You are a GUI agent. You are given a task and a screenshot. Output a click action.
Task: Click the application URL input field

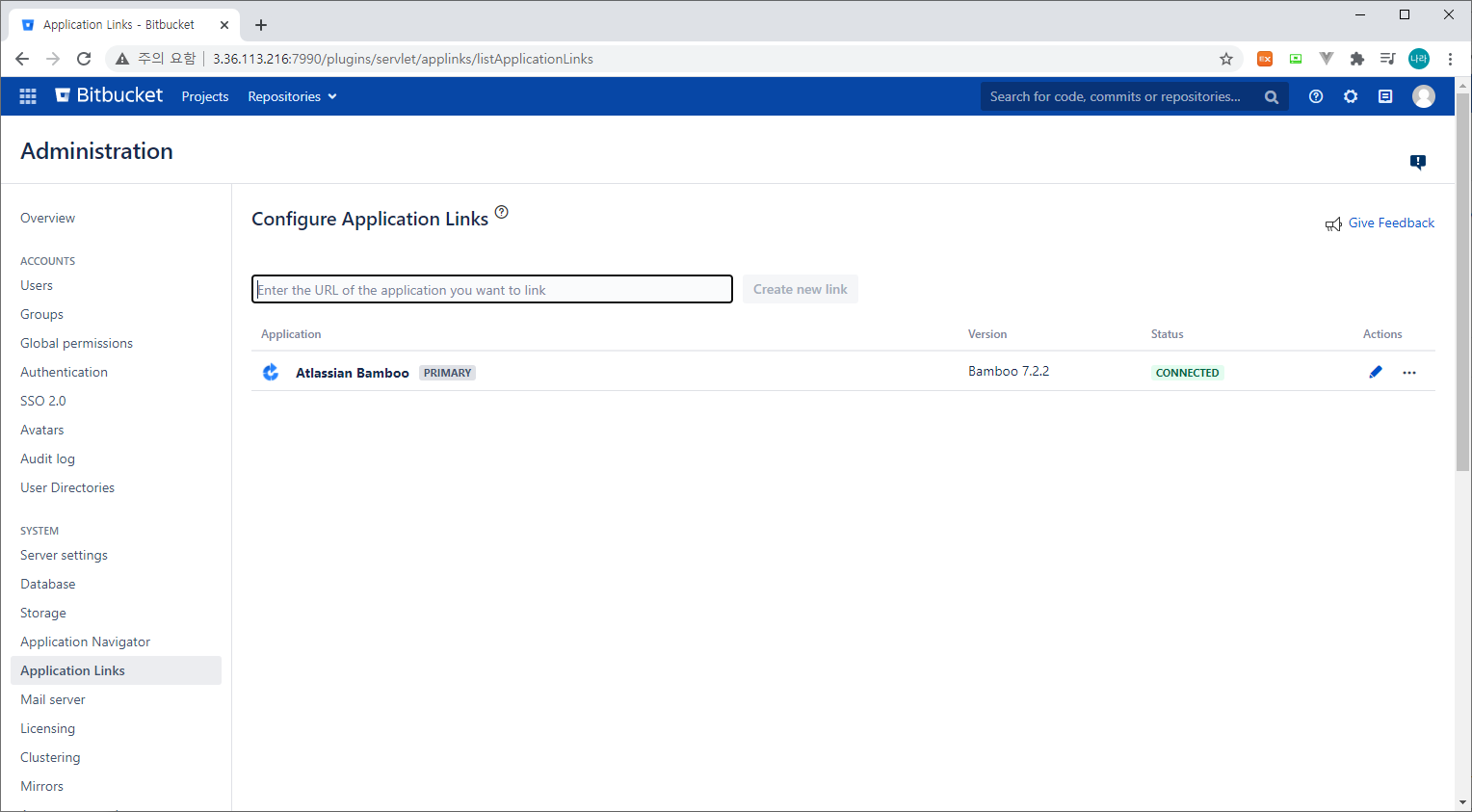[491, 289]
